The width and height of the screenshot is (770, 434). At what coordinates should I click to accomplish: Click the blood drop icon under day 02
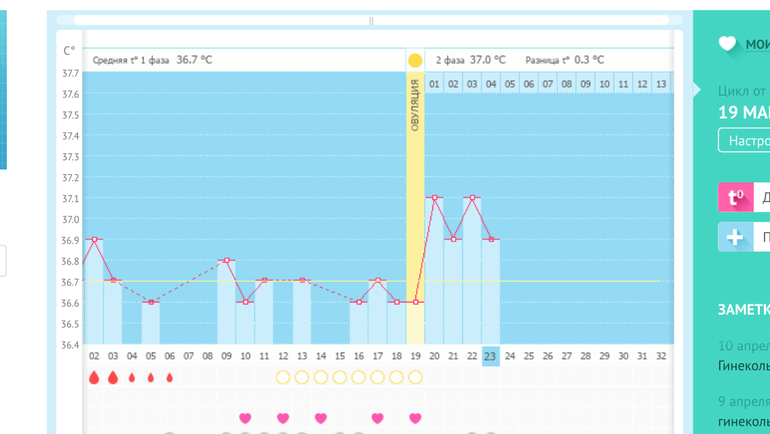(x=94, y=378)
